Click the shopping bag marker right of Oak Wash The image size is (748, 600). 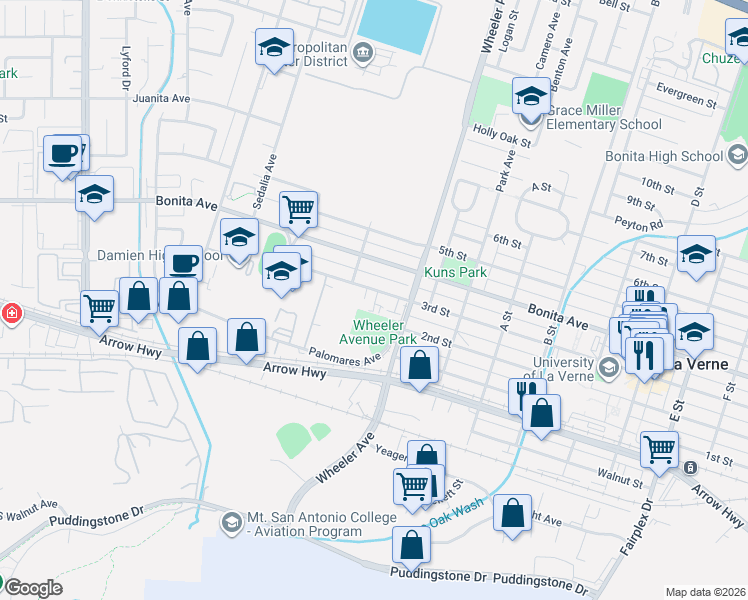pyautogui.click(x=512, y=513)
